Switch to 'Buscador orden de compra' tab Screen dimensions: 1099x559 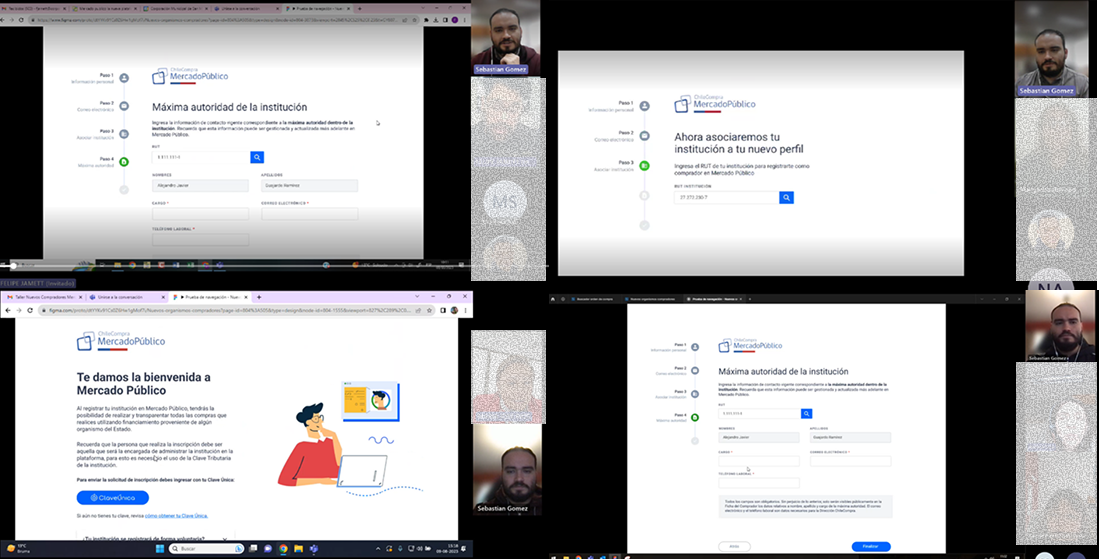click(x=595, y=299)
